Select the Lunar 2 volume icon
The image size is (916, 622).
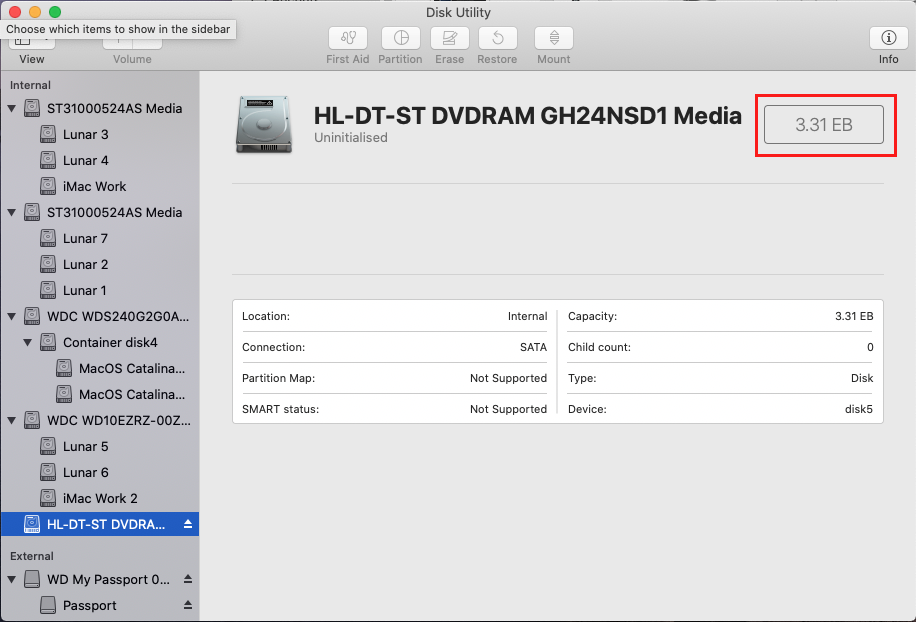click(48, 265)
